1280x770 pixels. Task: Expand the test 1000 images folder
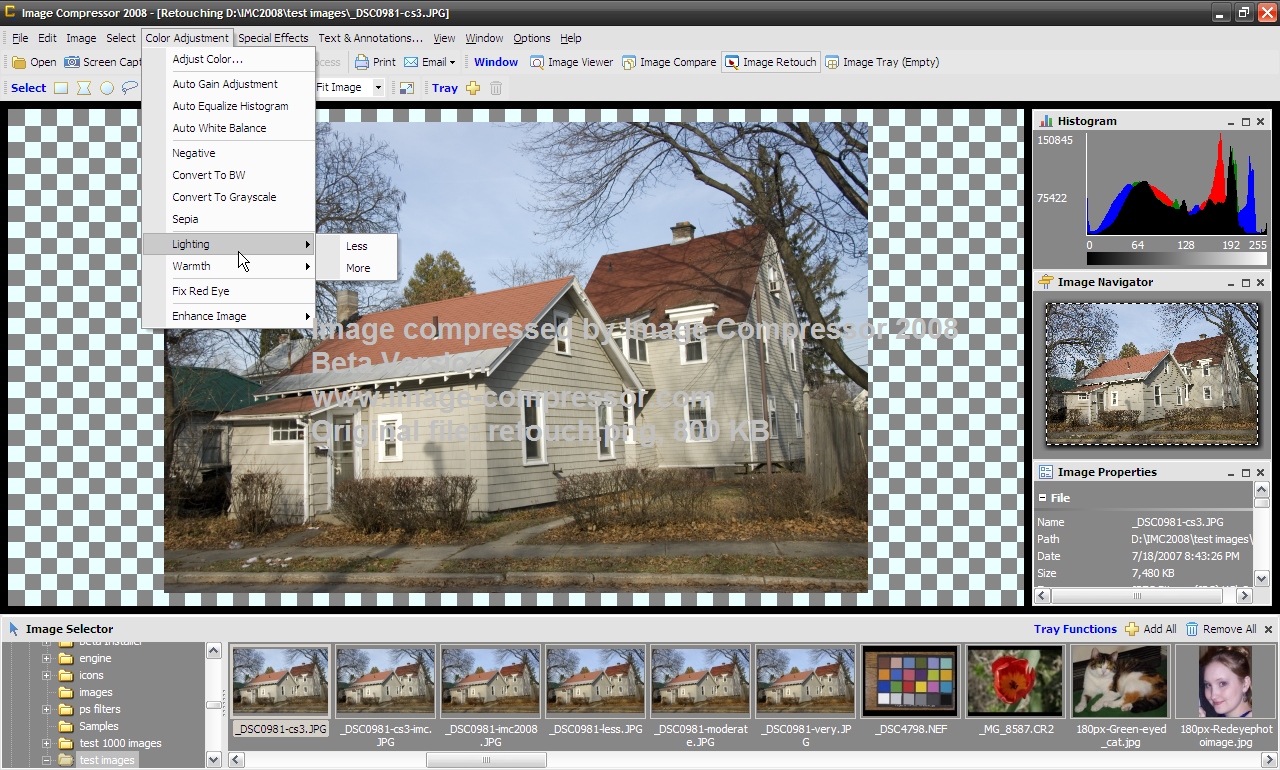click(x=46, y=744)
